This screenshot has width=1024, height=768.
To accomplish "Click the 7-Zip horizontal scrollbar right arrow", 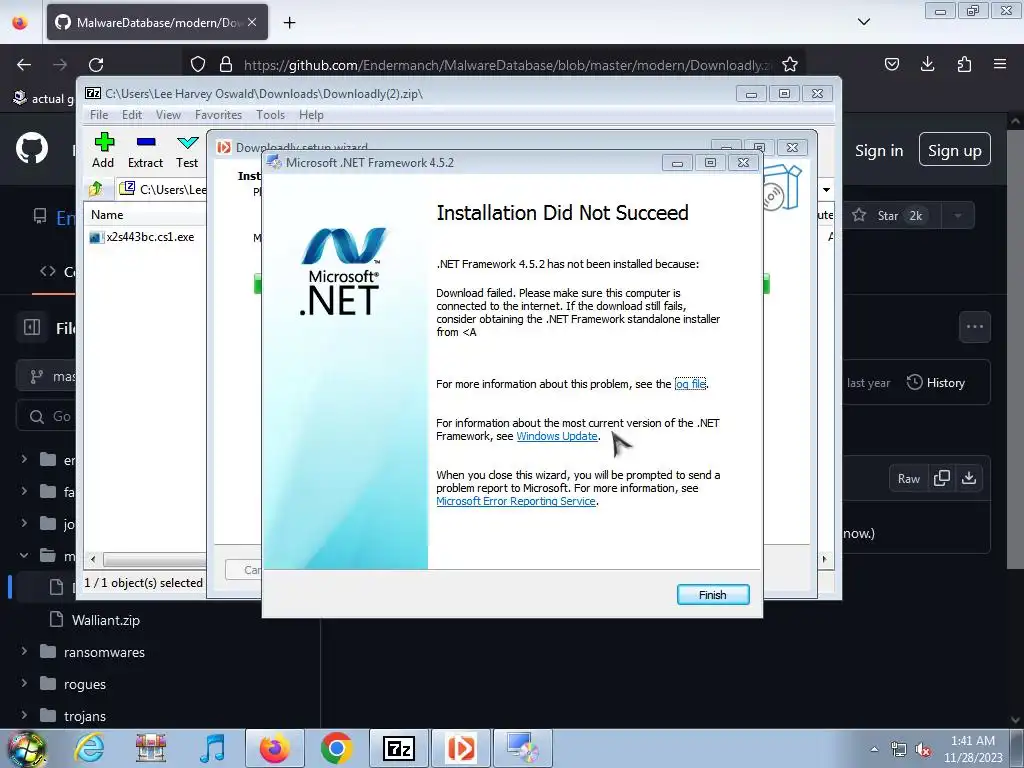I will click(x=824, y=560).
